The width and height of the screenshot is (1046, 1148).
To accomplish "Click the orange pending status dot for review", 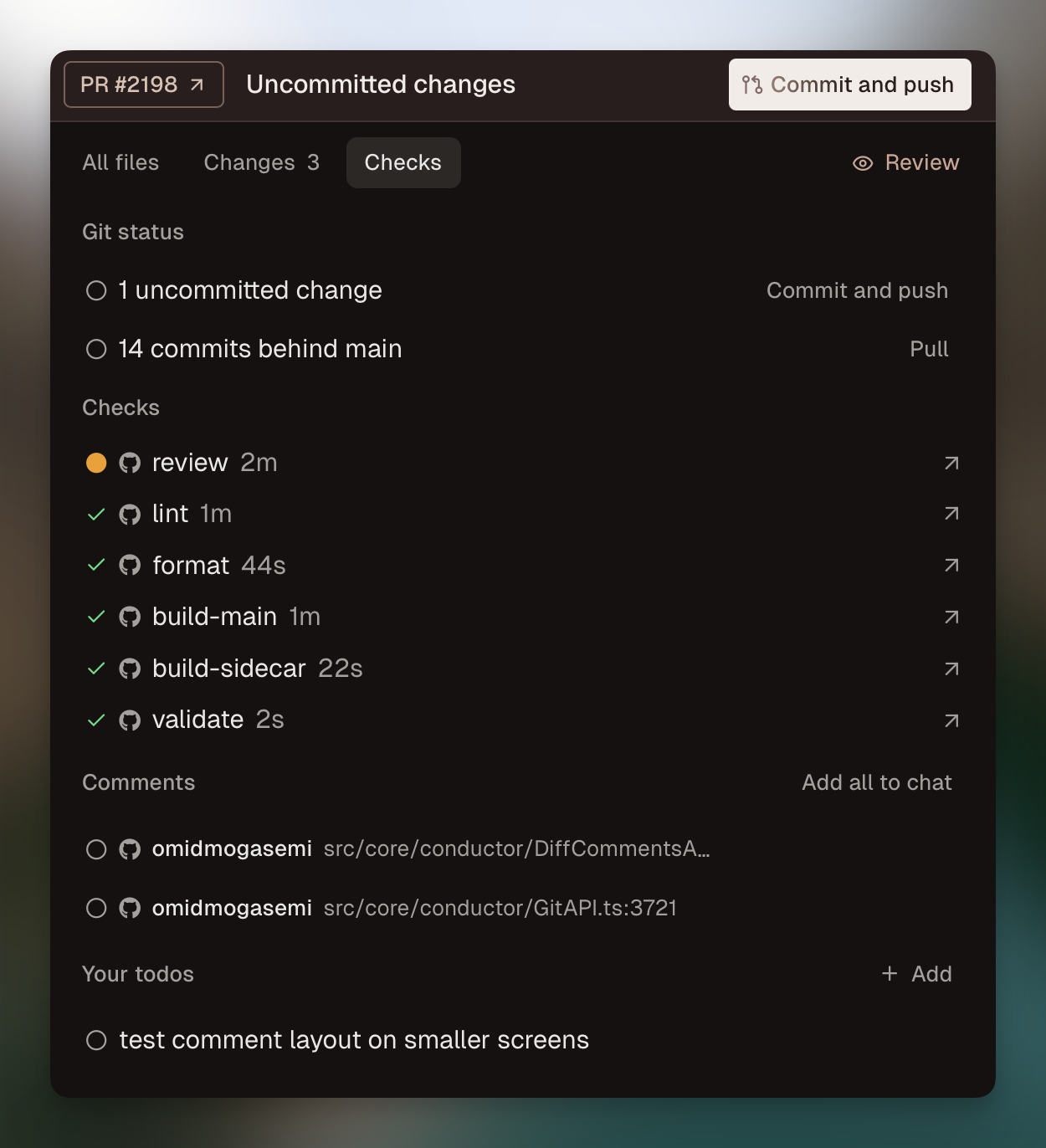I will pos(96,463).
